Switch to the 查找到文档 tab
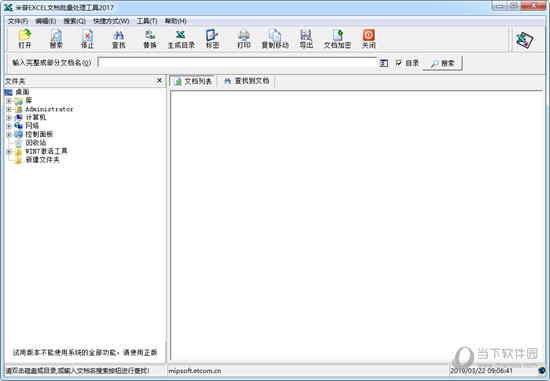The image size is (550, 381). (x=247, y=81)
